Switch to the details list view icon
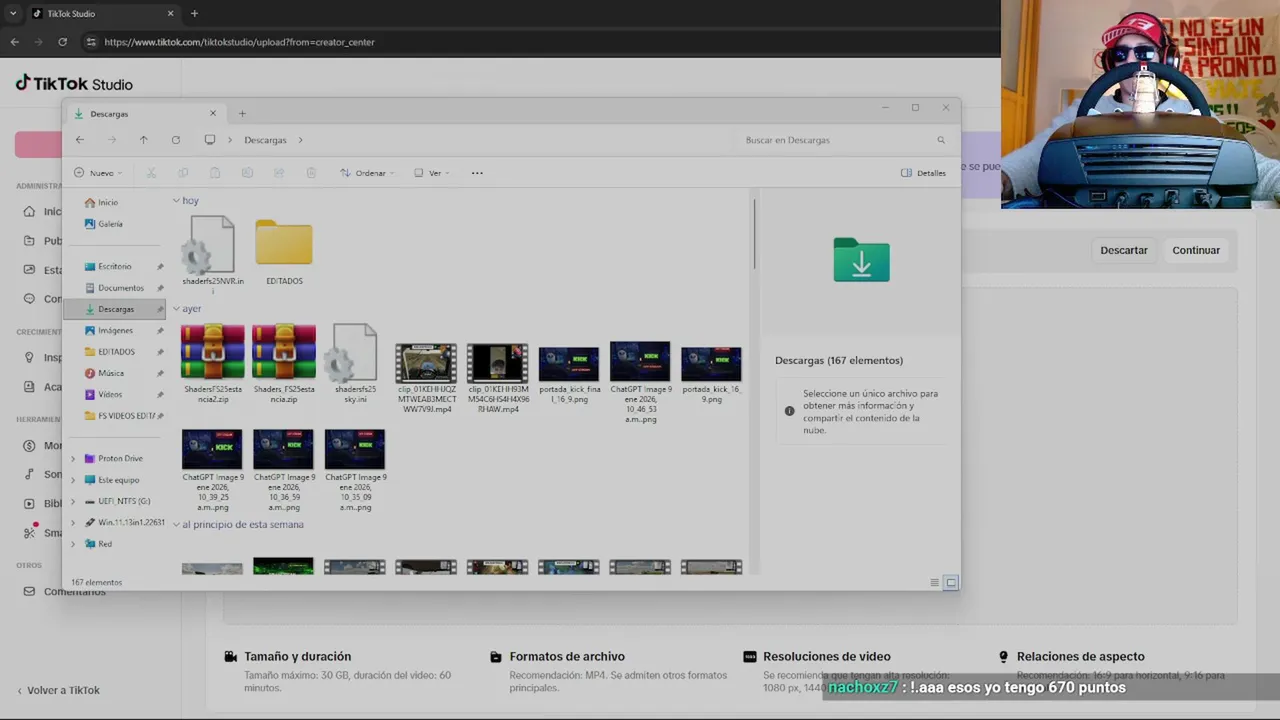This screenshot has height=720, width=1280. click(x=935, y=583)
